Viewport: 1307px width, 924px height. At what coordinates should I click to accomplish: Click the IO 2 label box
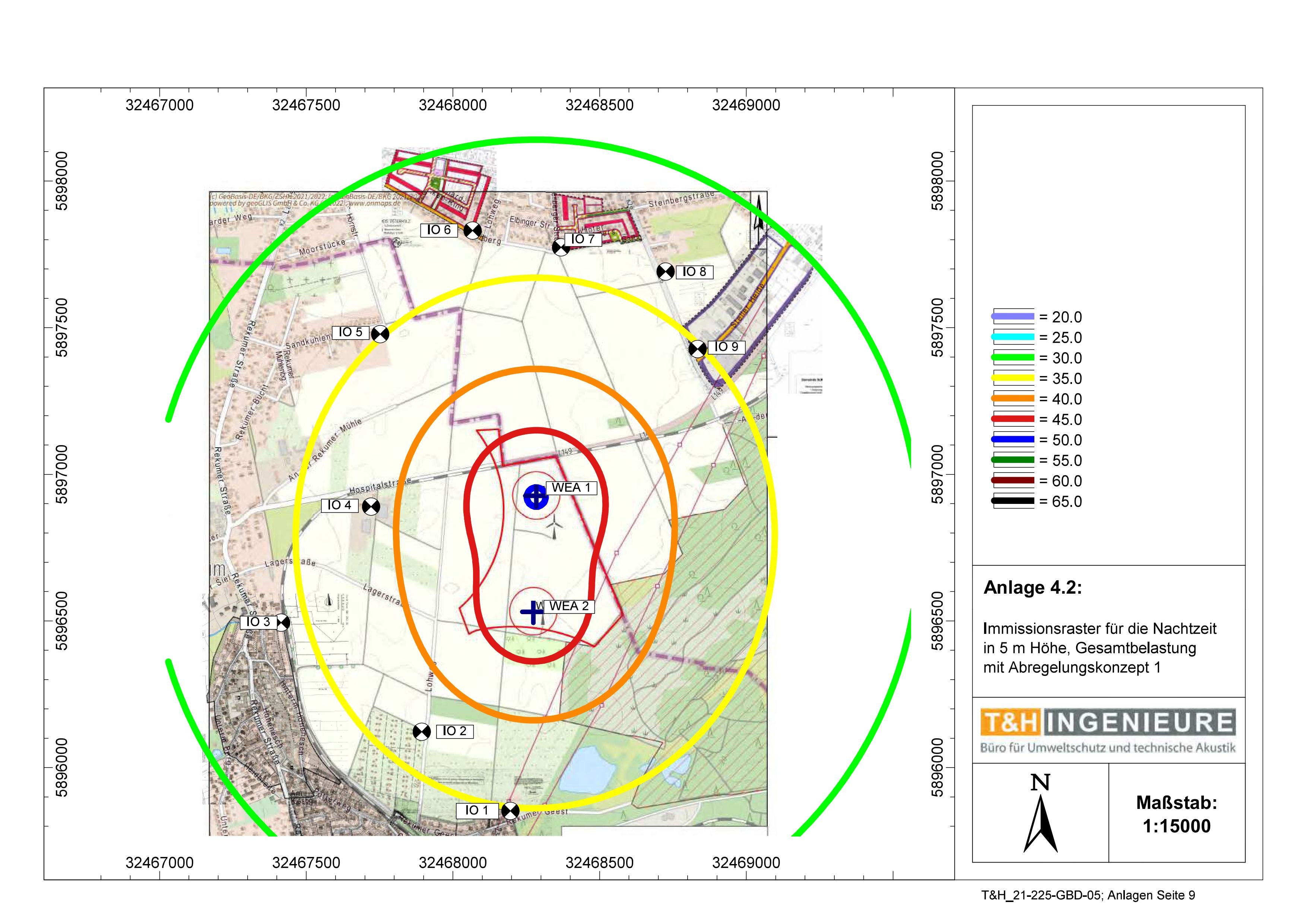click(455, 731)
